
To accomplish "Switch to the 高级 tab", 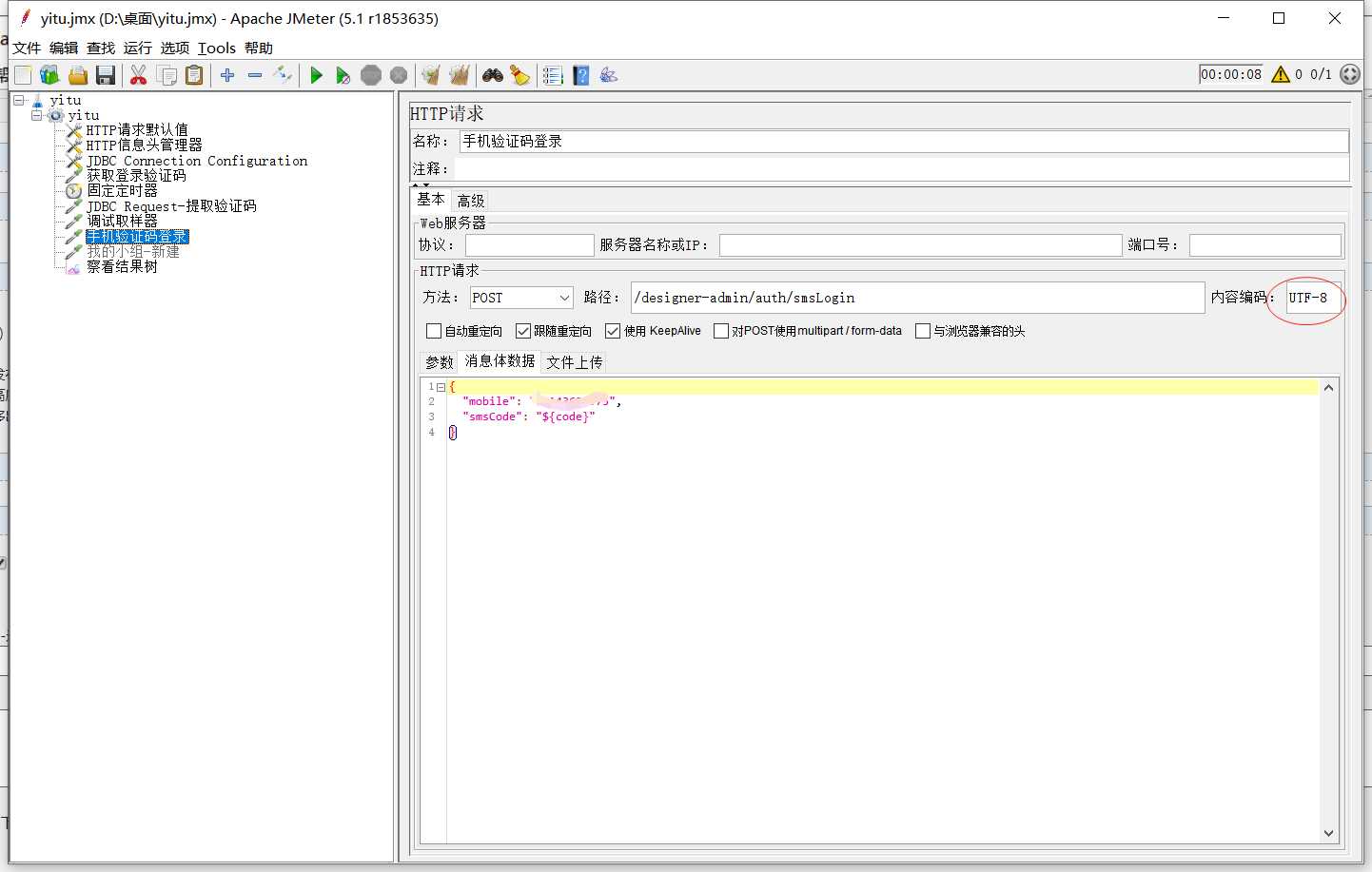I will point(471,201).
